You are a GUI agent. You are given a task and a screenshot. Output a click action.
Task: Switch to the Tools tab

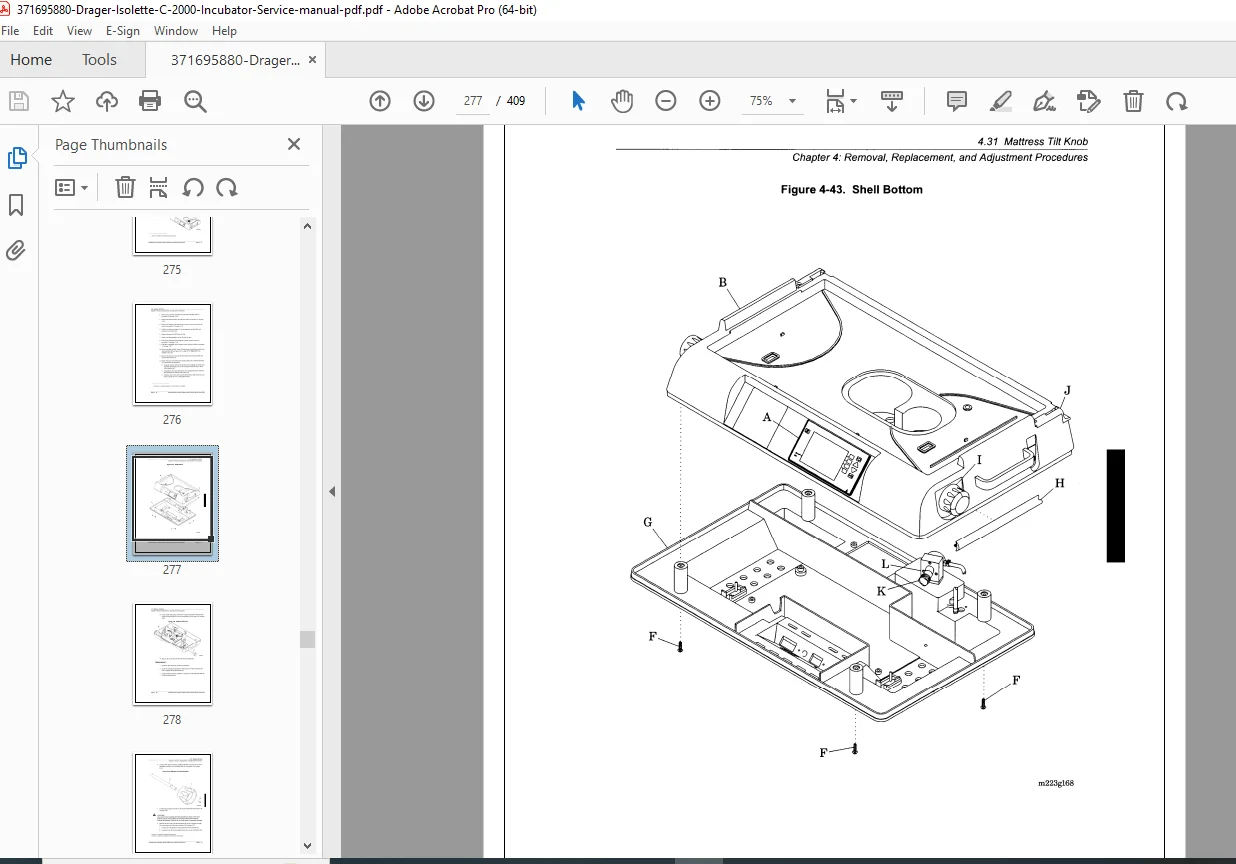pos(99,60)
